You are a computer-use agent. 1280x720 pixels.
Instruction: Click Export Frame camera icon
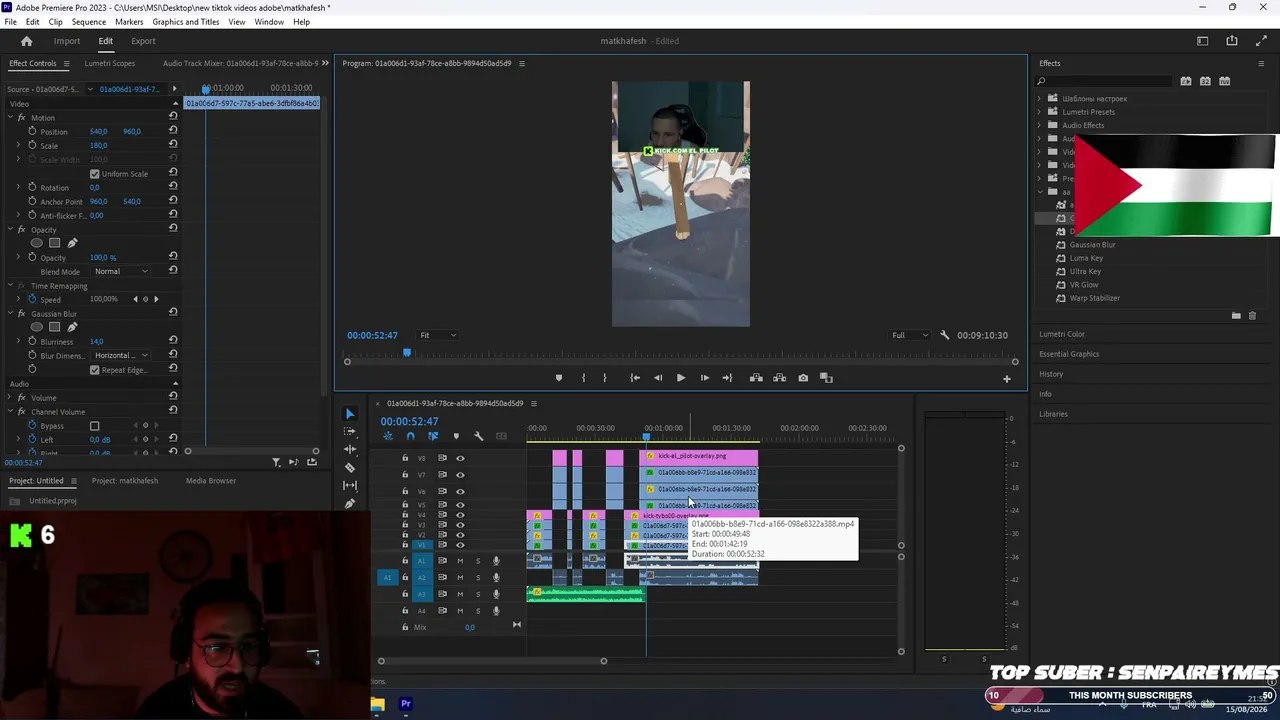point(803,378)
